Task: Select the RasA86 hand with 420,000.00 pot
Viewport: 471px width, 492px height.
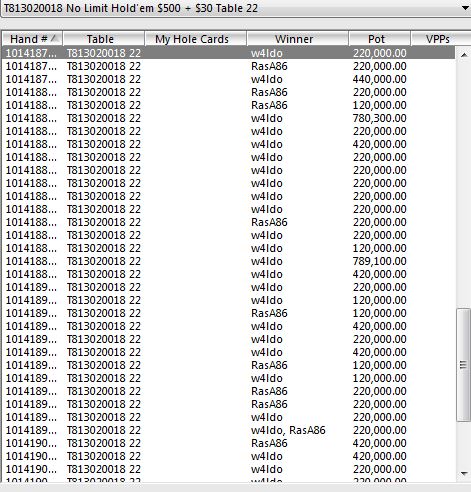Action: [x=229, y=443]
